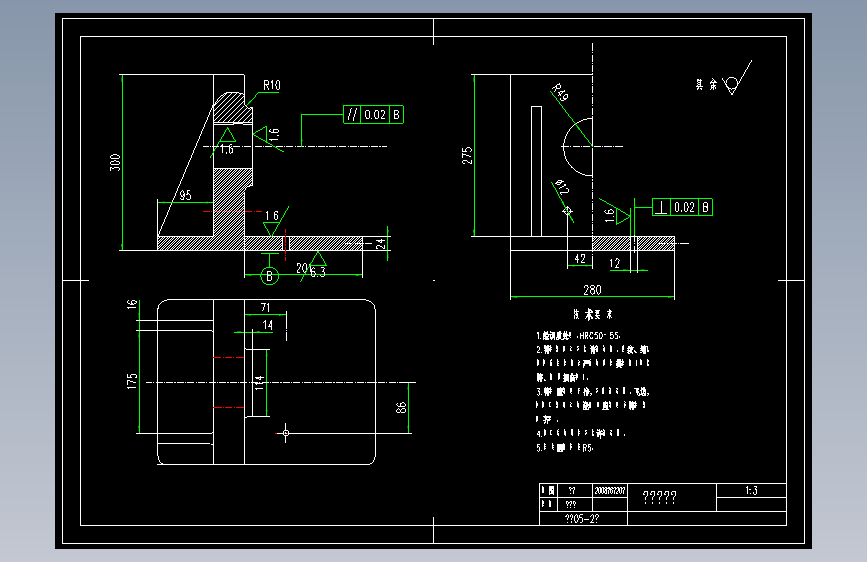Select the 300 vertical dimension text
The width and height of the screenshot is (867, 562).
(115, 163)
